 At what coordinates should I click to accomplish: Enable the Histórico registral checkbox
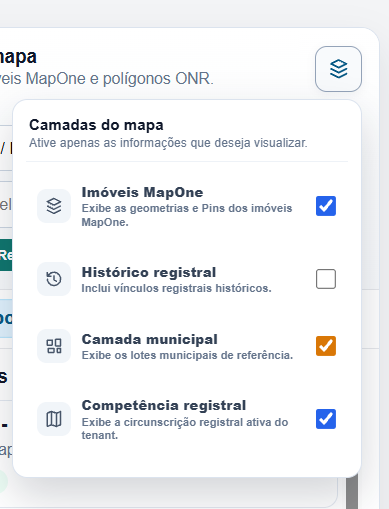point(326,279)
